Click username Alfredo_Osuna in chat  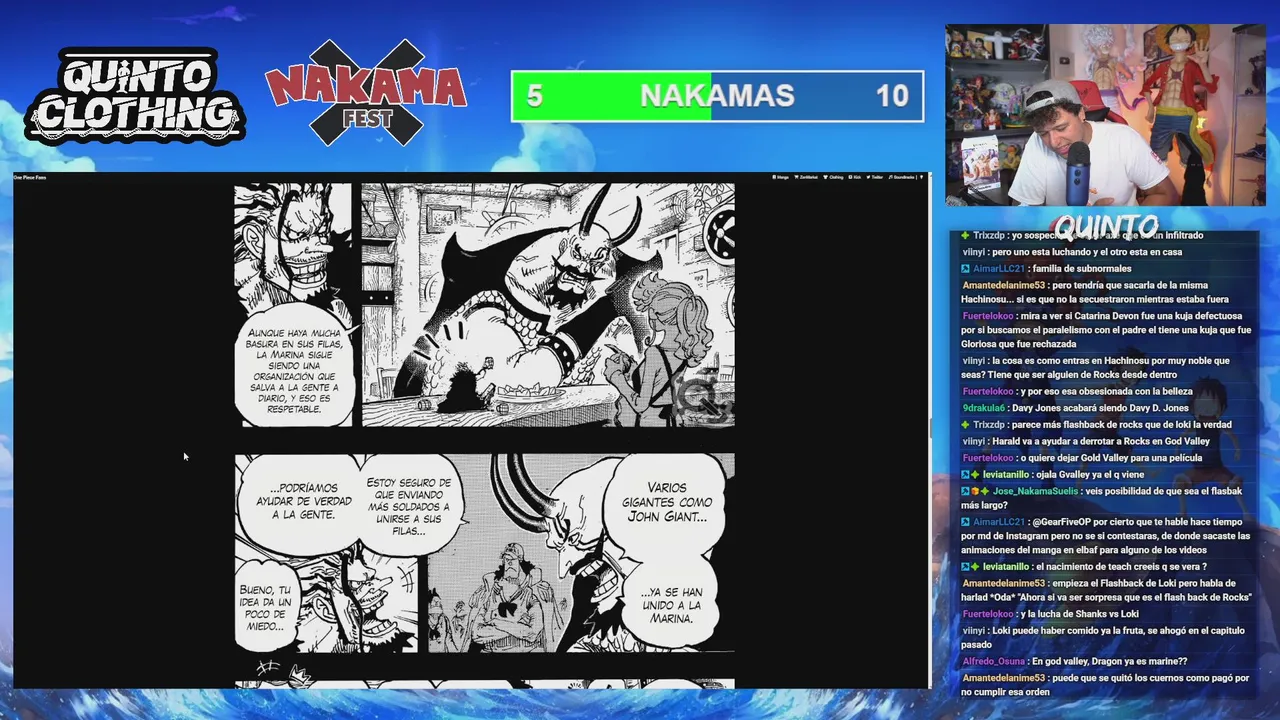[993, 661]
